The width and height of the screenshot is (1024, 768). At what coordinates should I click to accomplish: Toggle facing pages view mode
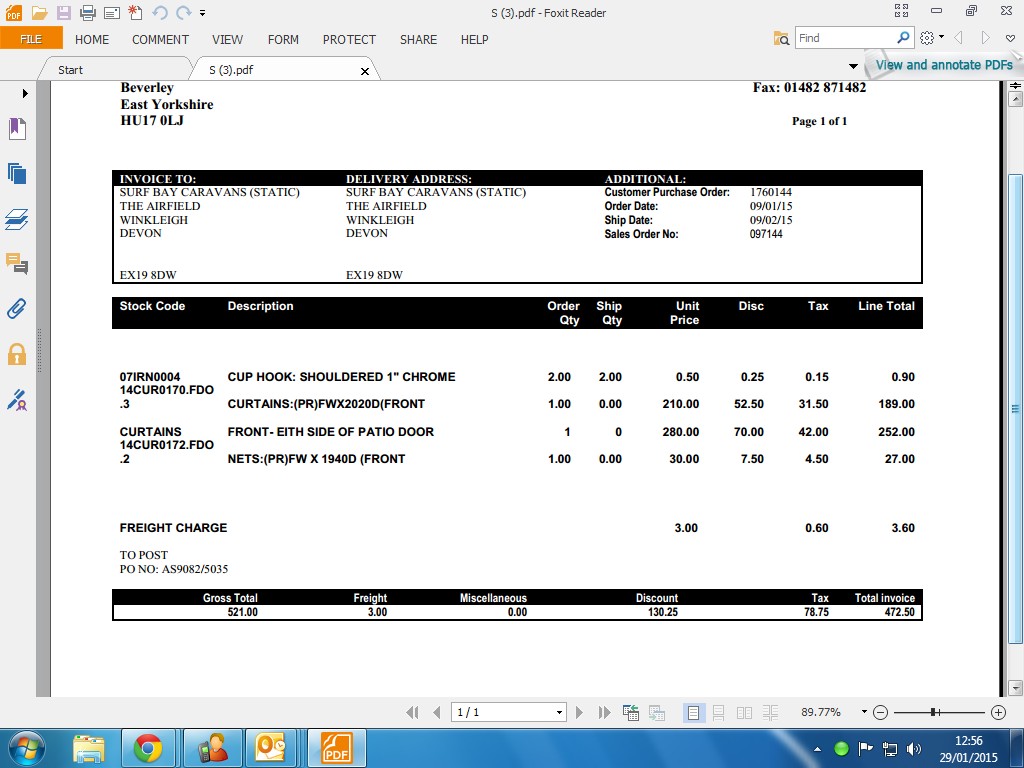coord(744,712)
